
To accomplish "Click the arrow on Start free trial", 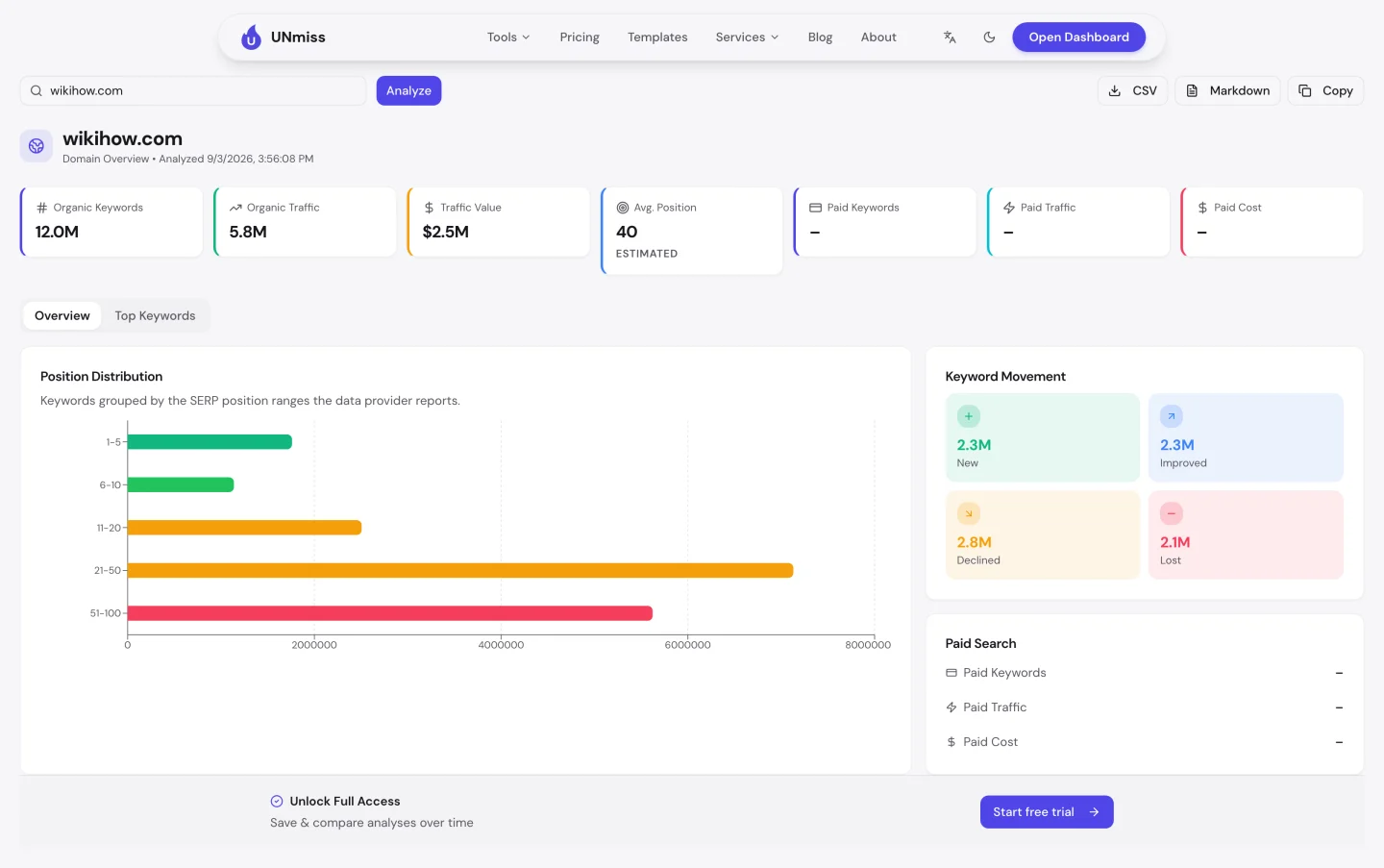I will pos(1094,812).
